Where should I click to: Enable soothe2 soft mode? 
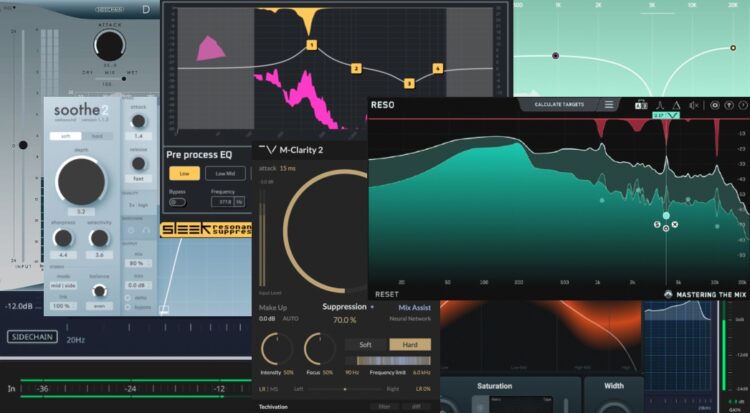(64, 136)
